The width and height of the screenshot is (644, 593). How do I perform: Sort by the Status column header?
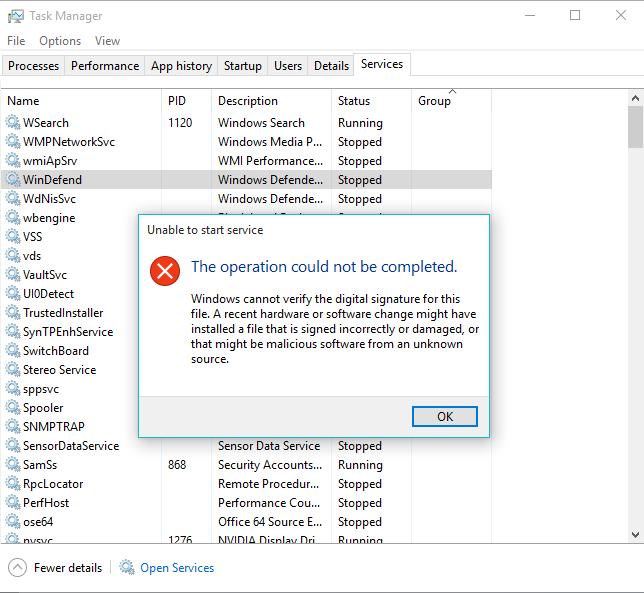pos(371,101)
